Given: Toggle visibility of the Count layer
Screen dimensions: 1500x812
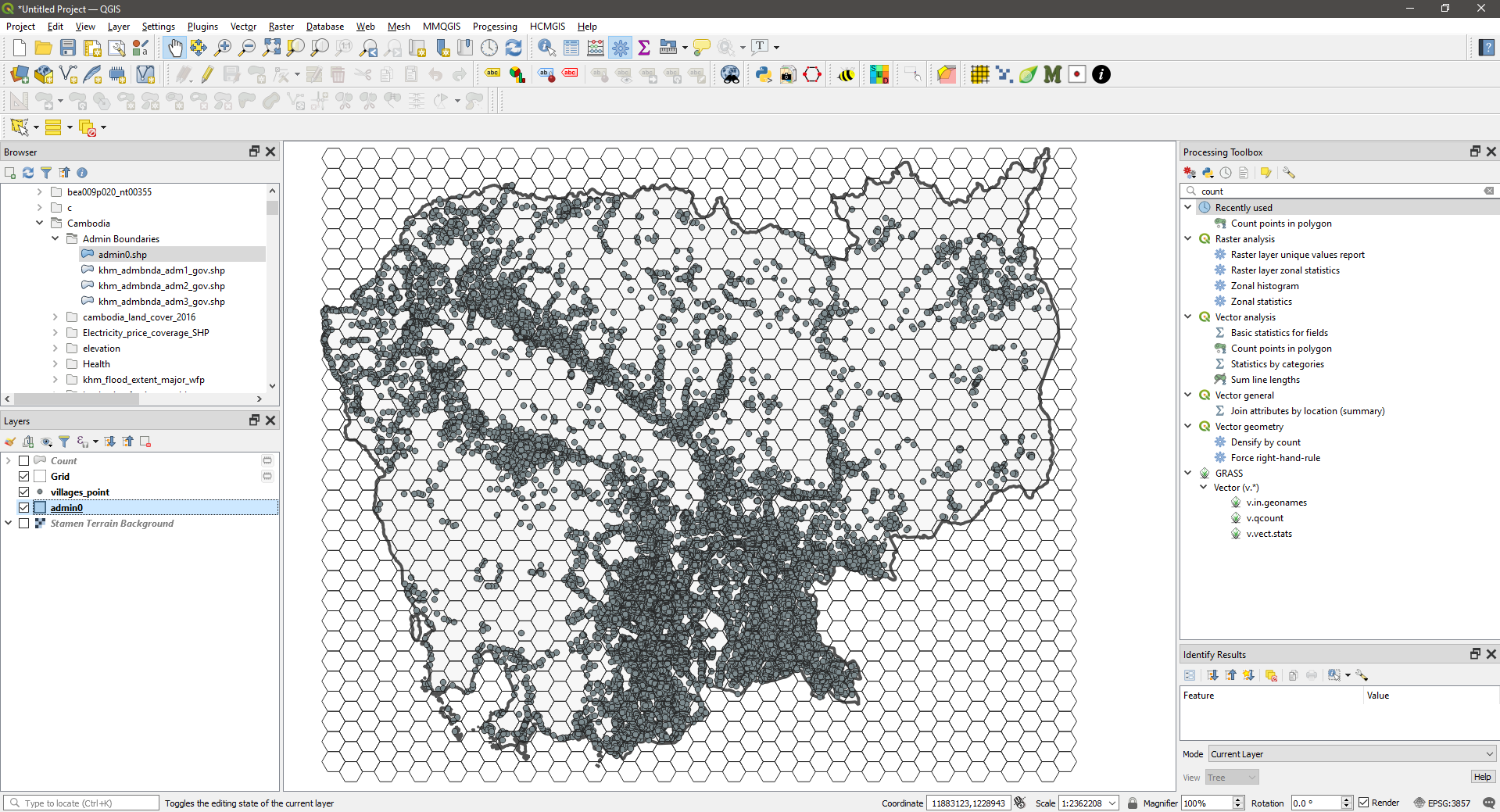Looking at the screenshot, I should (24, 461).
